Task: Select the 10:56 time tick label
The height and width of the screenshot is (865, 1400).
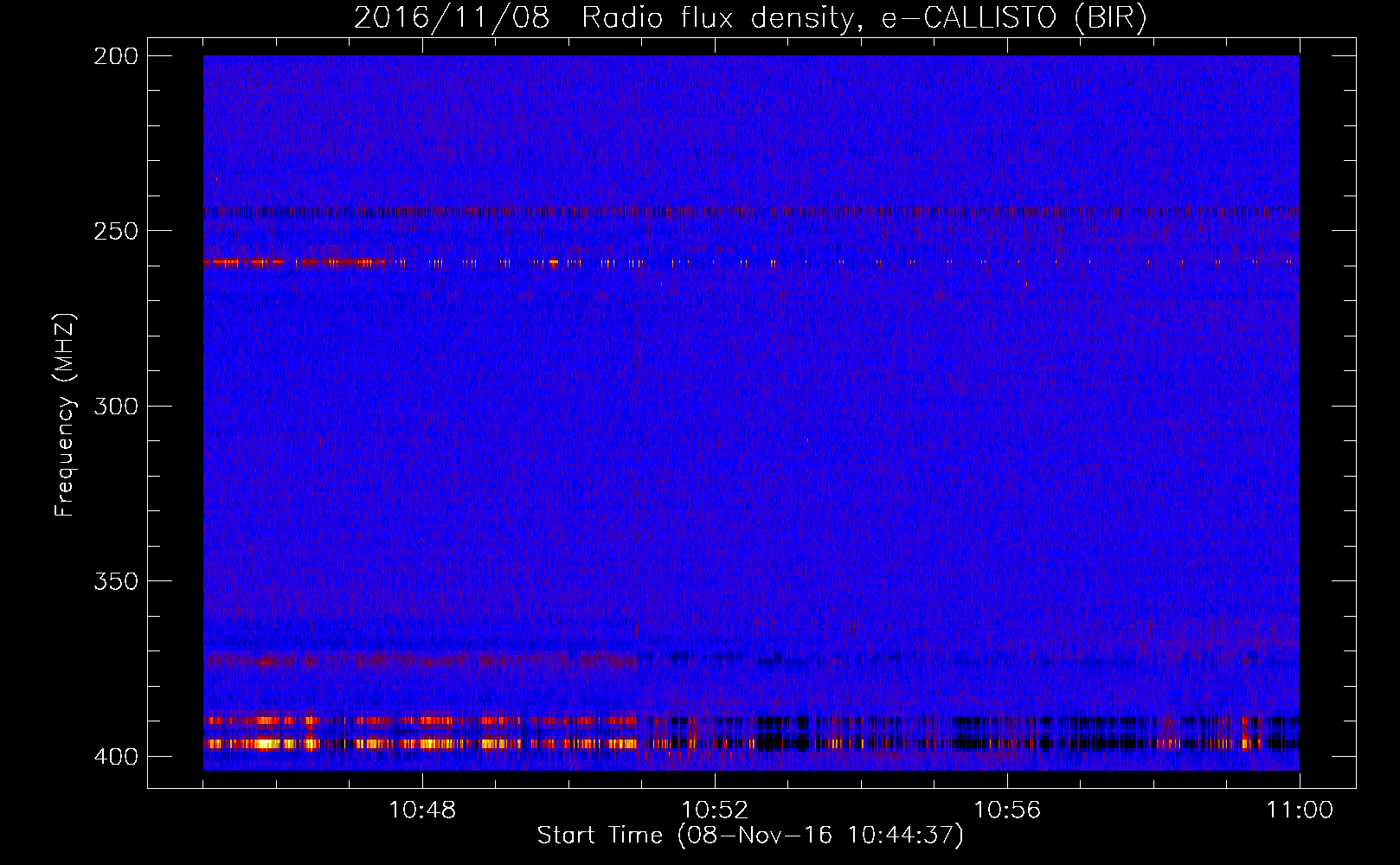Action: pyautogui.click(x=1007, y=811)
